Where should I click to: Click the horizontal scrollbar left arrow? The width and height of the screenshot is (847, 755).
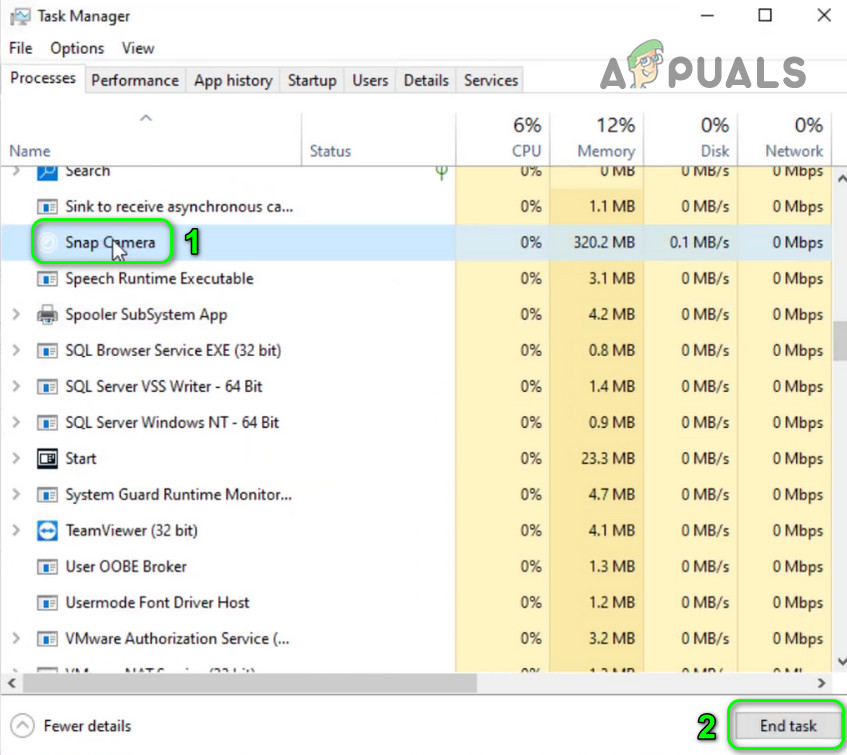click(12, 683)
